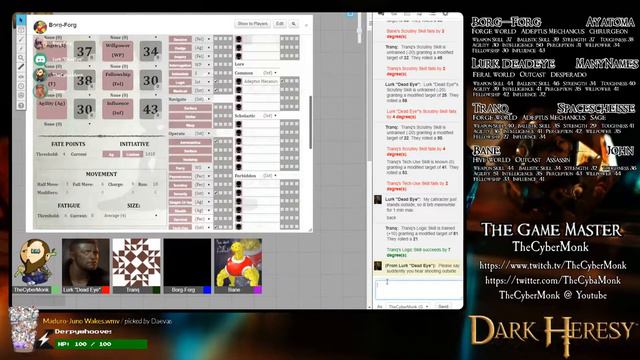The width and height of the screenshot is (640, 360).
Task: Click the Willpower value field showing 34
Action: [x=151, y=51]
